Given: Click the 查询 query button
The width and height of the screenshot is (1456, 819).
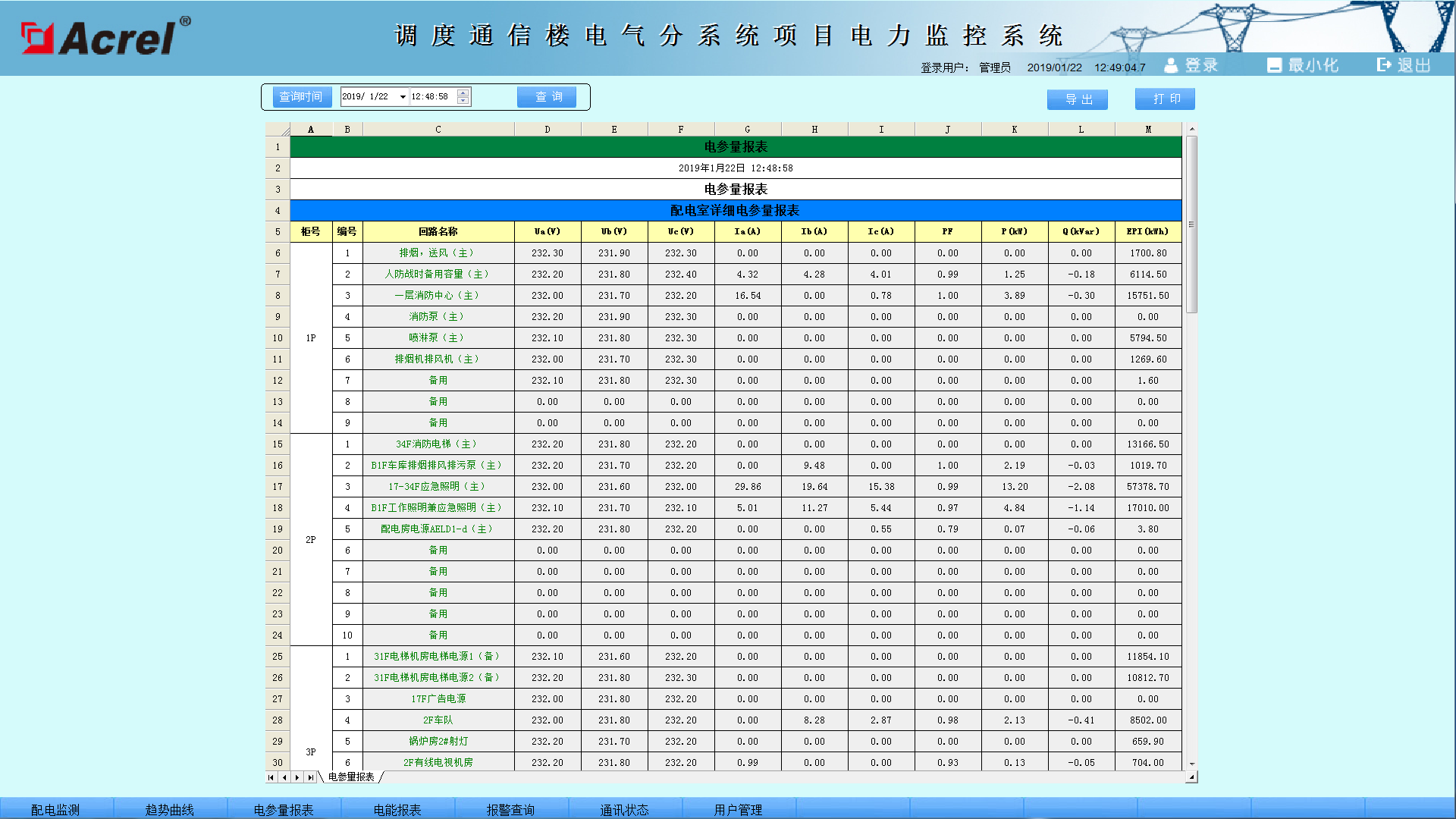Looking at the screenshot, I should click(x=547, y=97).
